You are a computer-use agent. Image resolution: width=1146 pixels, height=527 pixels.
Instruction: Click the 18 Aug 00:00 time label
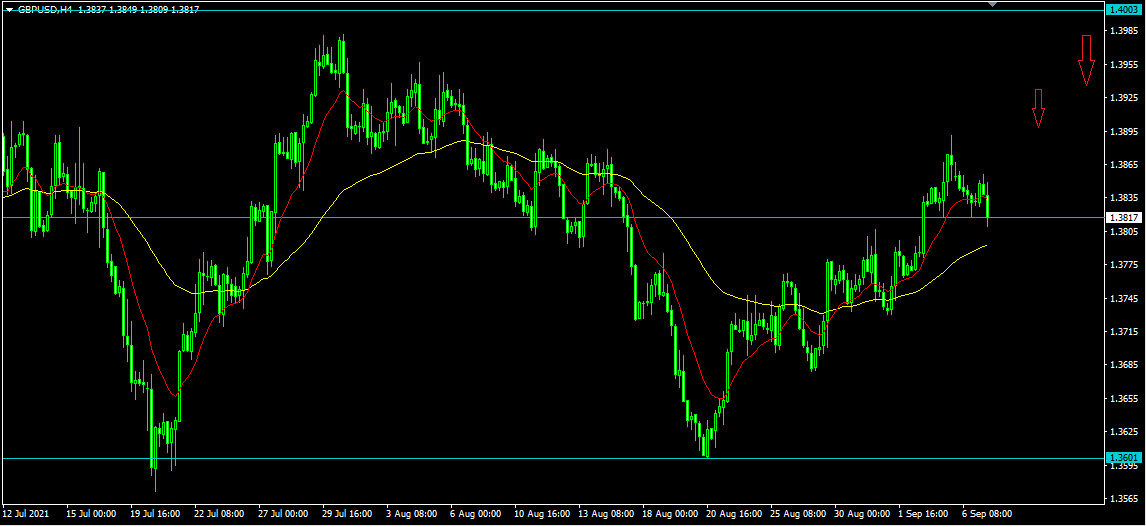[x=670, y=515]
